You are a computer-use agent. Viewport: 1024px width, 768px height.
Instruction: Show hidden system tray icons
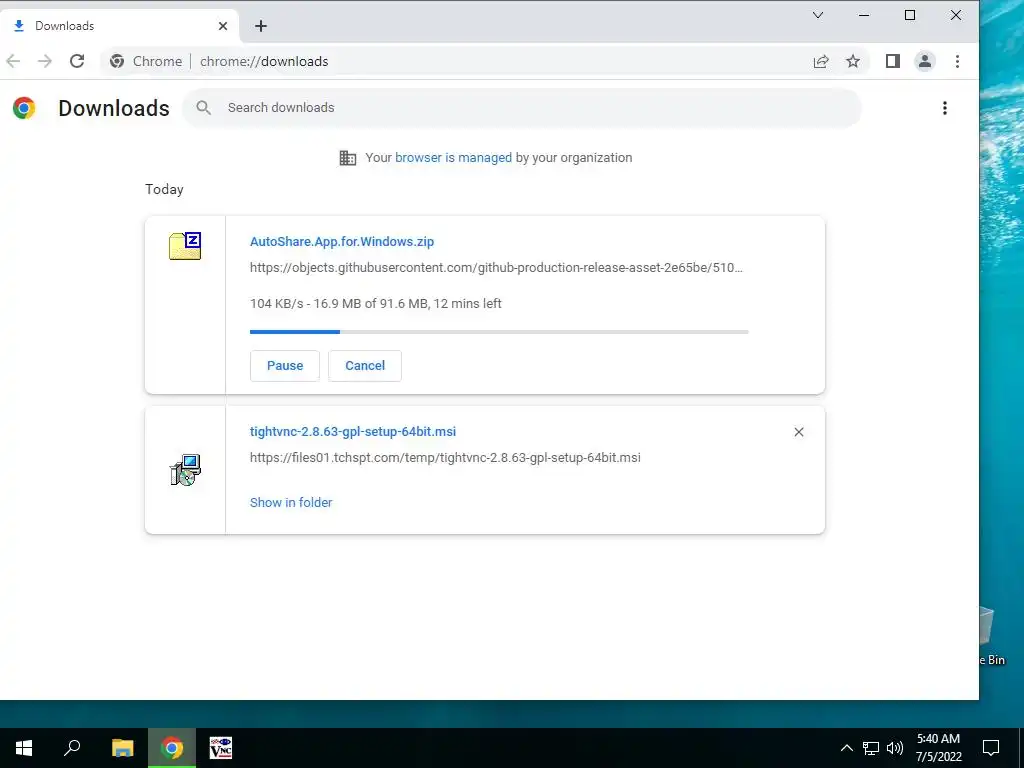point(846,748)
